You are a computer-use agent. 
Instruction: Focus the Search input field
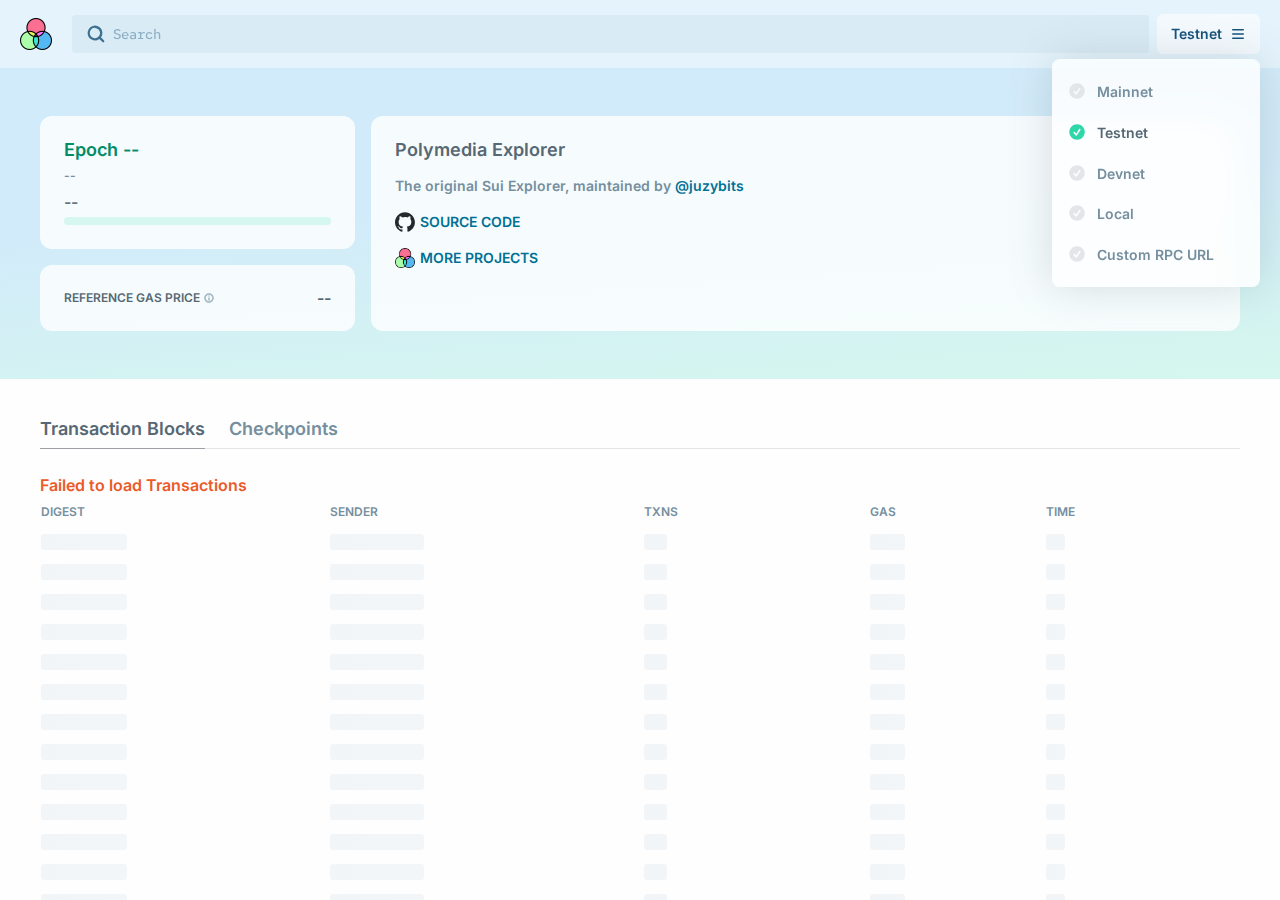610,34
